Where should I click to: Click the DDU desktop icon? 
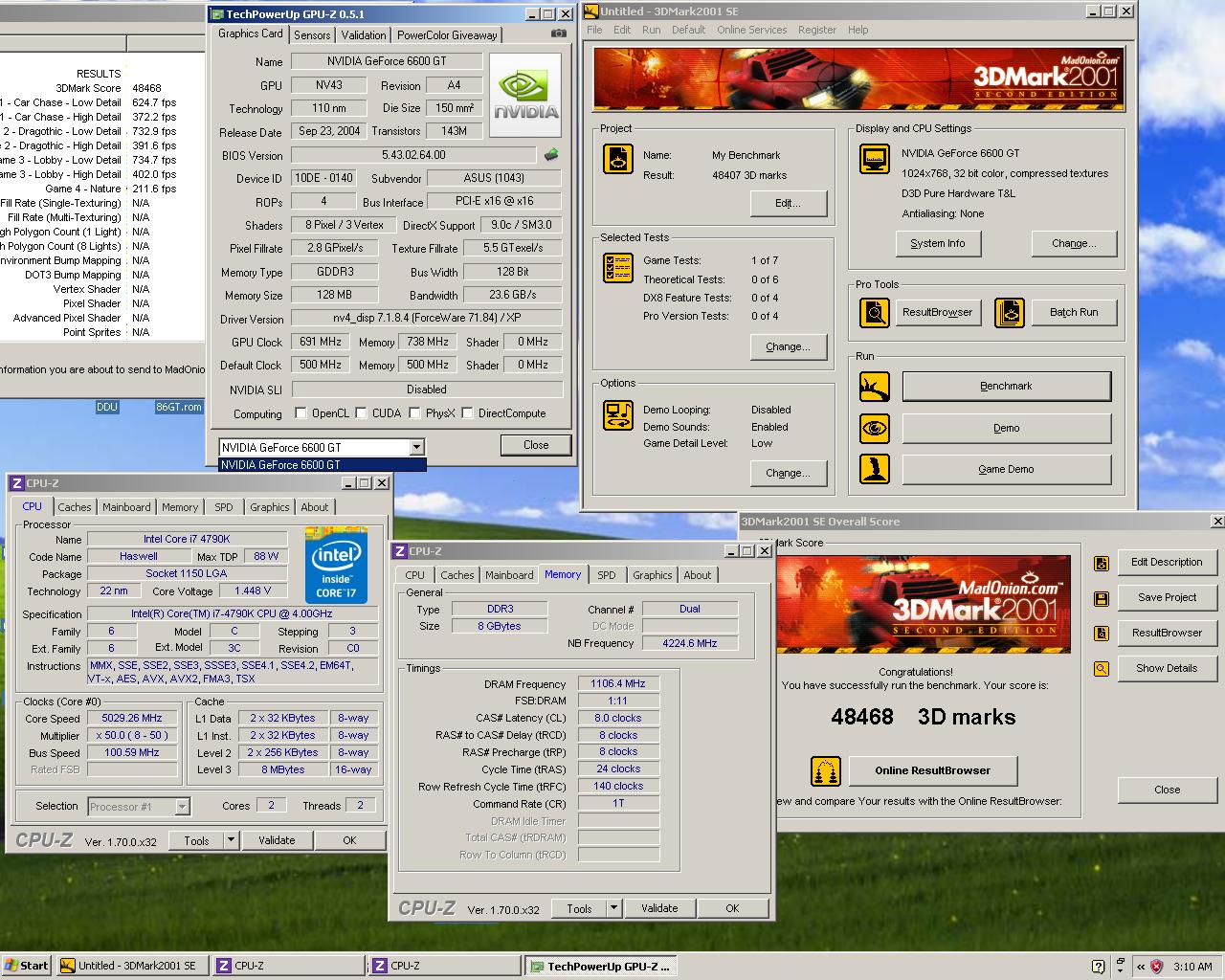coord(106,407)
